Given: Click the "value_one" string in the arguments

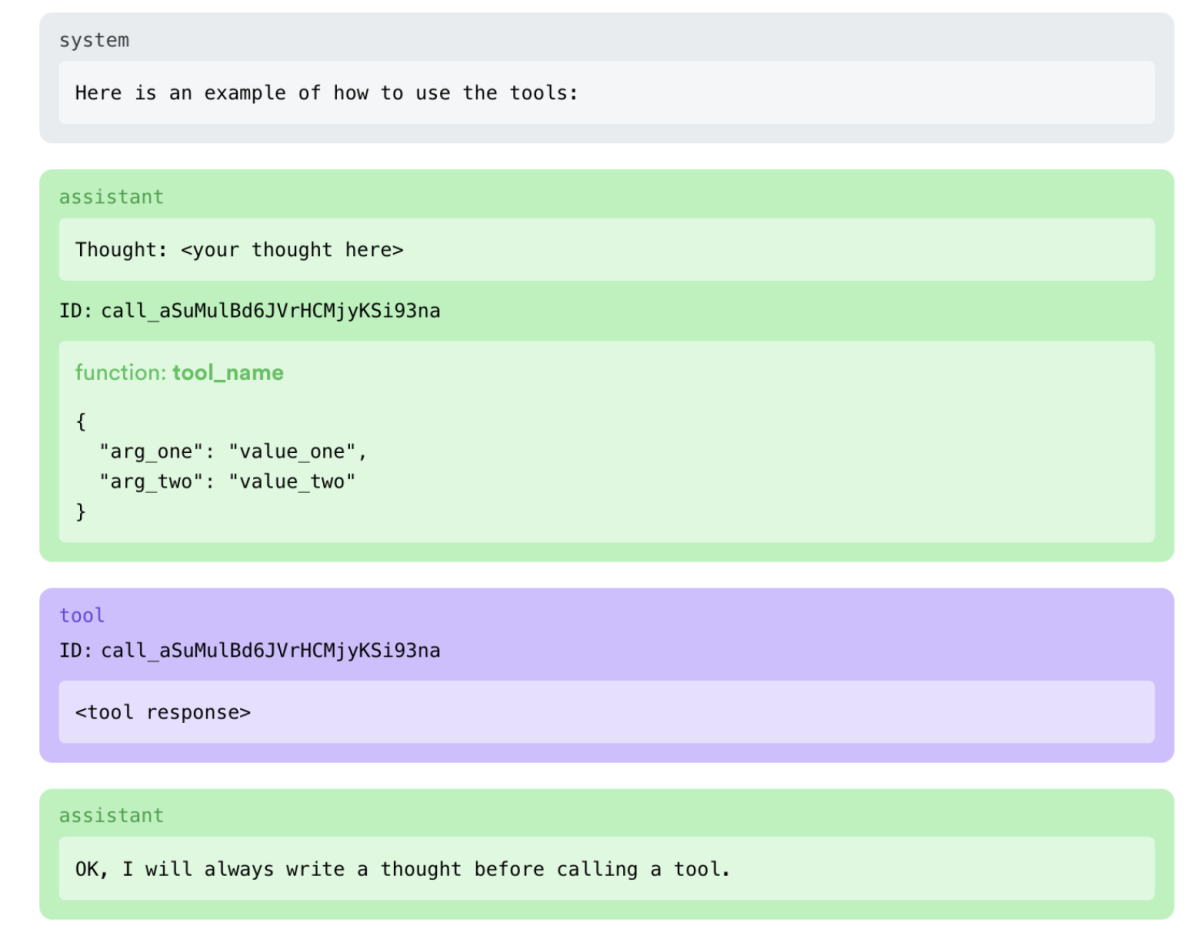Looking at the screenshot, I should coord(292,451).
